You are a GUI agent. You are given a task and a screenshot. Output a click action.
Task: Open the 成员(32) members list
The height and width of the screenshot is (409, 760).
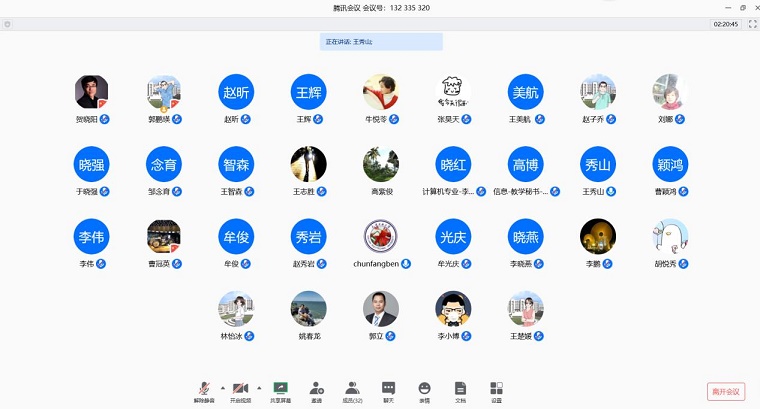[x=352, y=389]
